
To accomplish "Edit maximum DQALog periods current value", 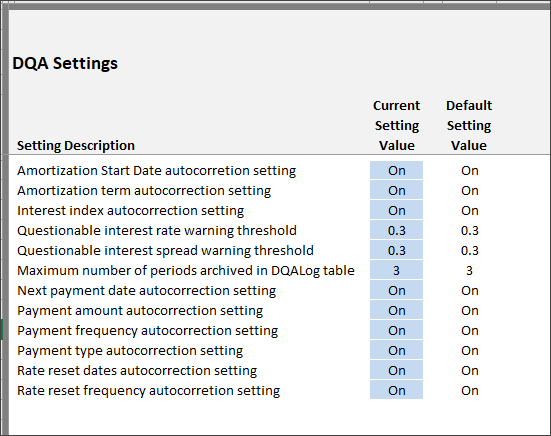I will tap(396, 271).
